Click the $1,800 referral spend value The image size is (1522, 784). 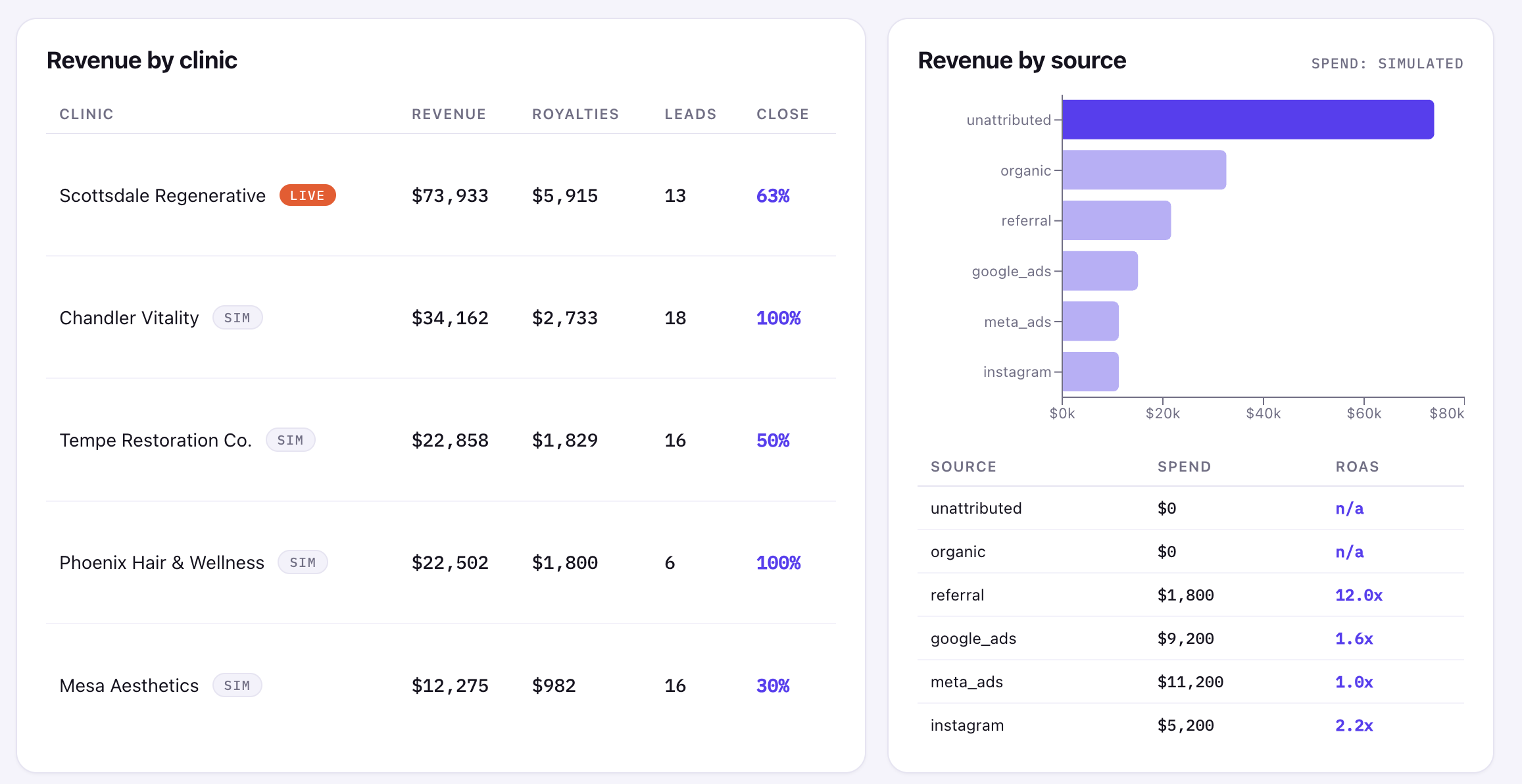(1186, 595)
